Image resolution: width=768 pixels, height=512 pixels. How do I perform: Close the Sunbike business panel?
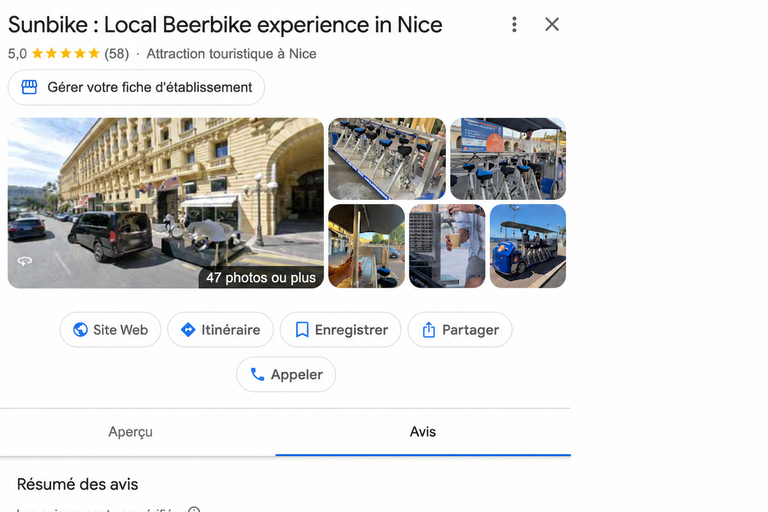coord(552,24)
